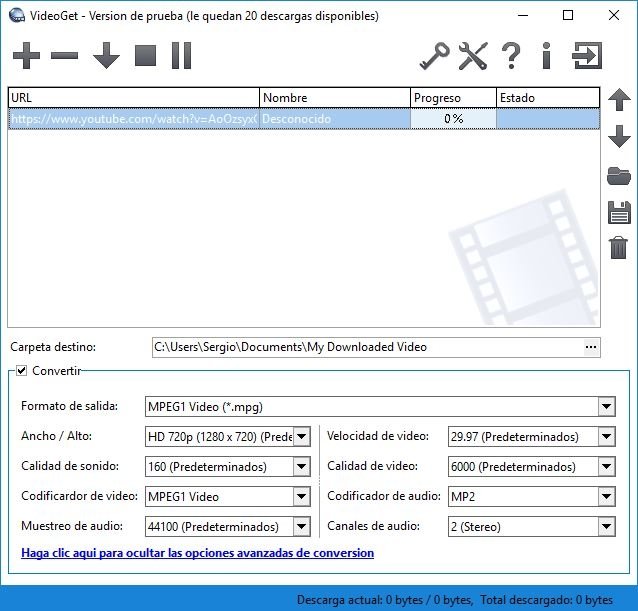Click link to hide advanced conversion options
Viewport: 638px width, 611px height.
(x=197, y=553)
